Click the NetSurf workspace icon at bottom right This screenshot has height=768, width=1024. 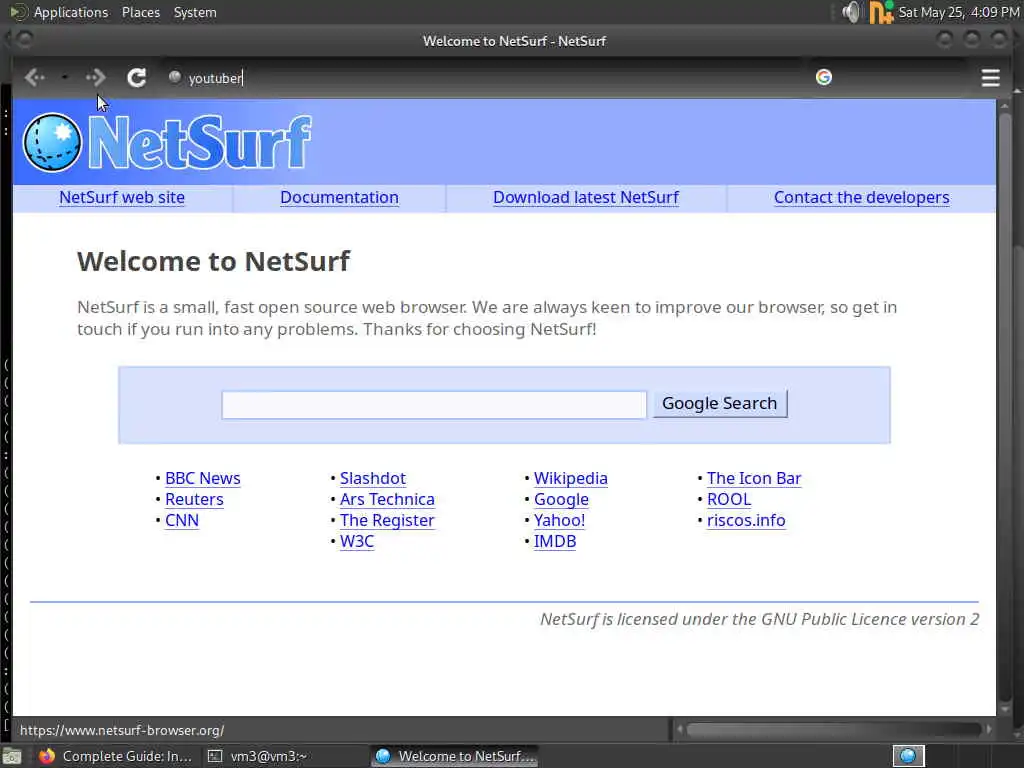tap(908, 756)
